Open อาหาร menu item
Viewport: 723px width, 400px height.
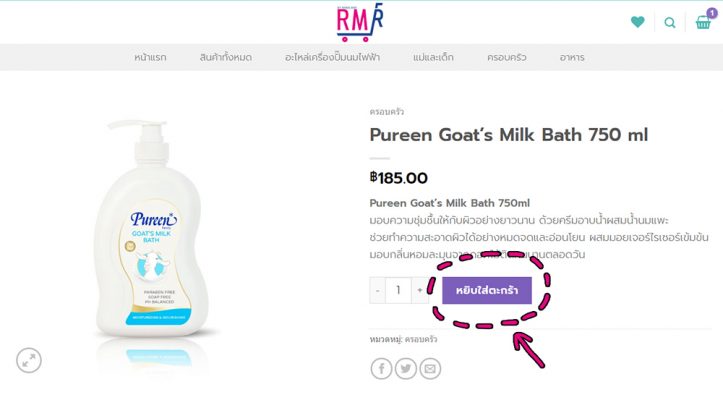click(x=572, y=57)
